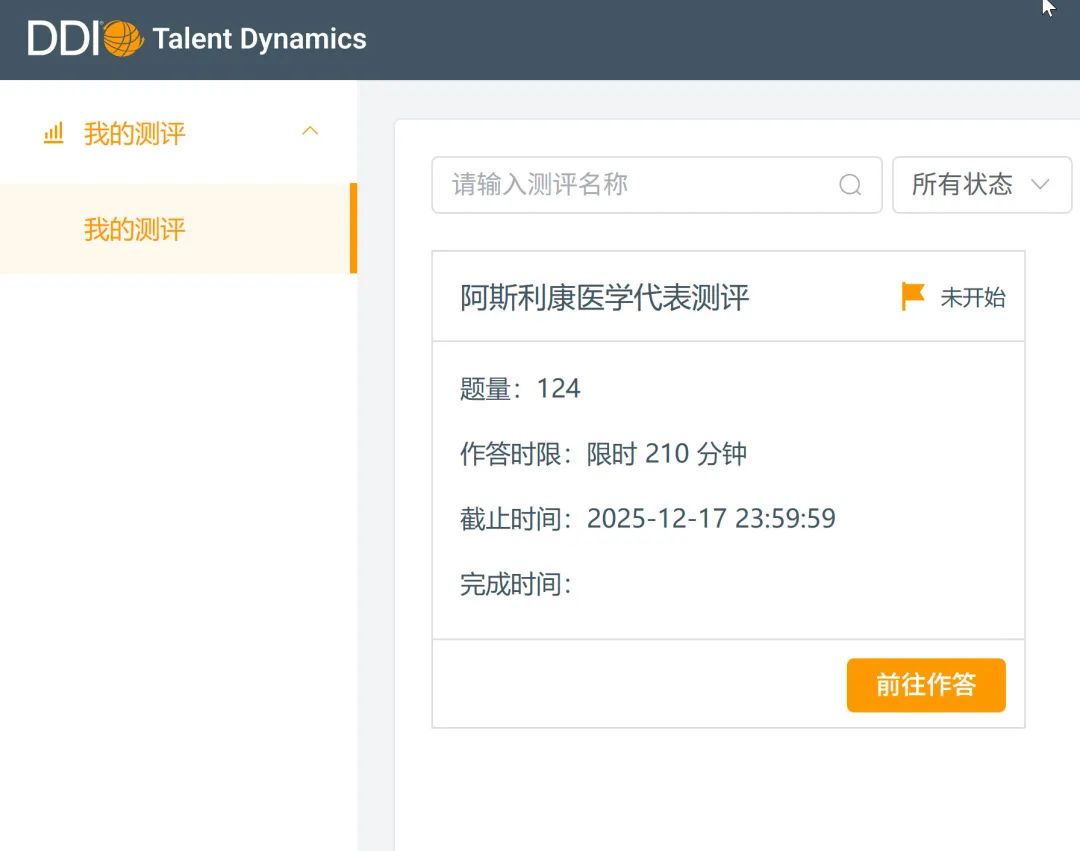This screenshot has height=851, width=1080.
Task: Click the 阿斯利康医学代表测评 card title
Action: pos(604,297)
